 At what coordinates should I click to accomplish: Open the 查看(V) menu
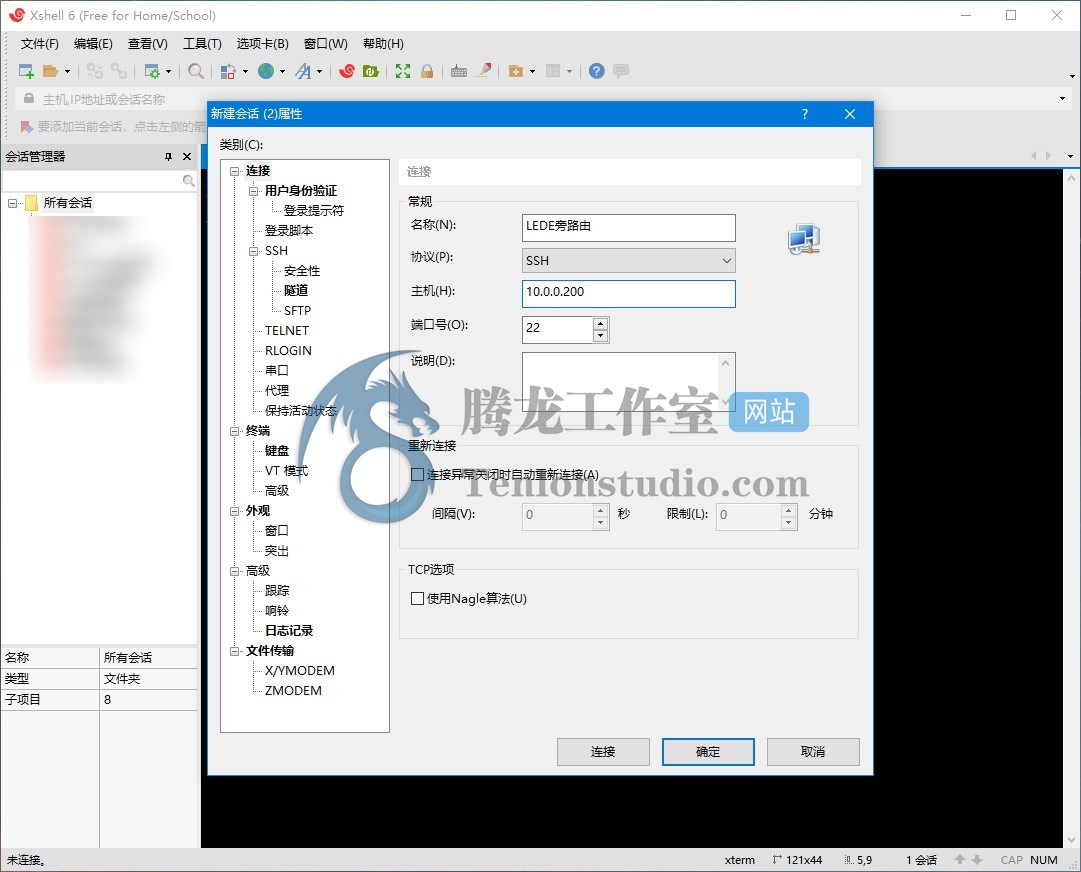click(148, 43)
